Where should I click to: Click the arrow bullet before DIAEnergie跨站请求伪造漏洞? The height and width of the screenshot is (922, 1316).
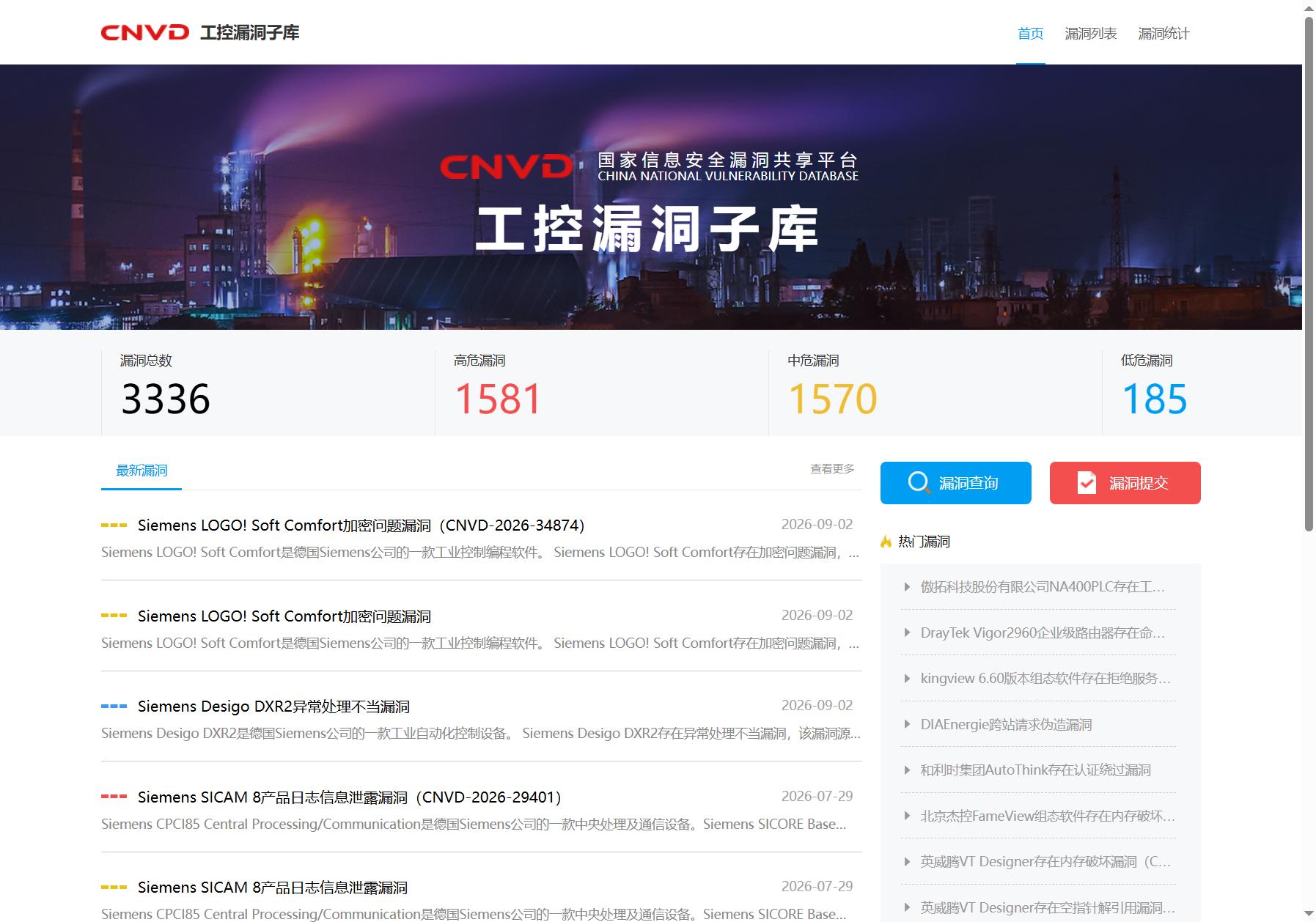click(907, 724)
